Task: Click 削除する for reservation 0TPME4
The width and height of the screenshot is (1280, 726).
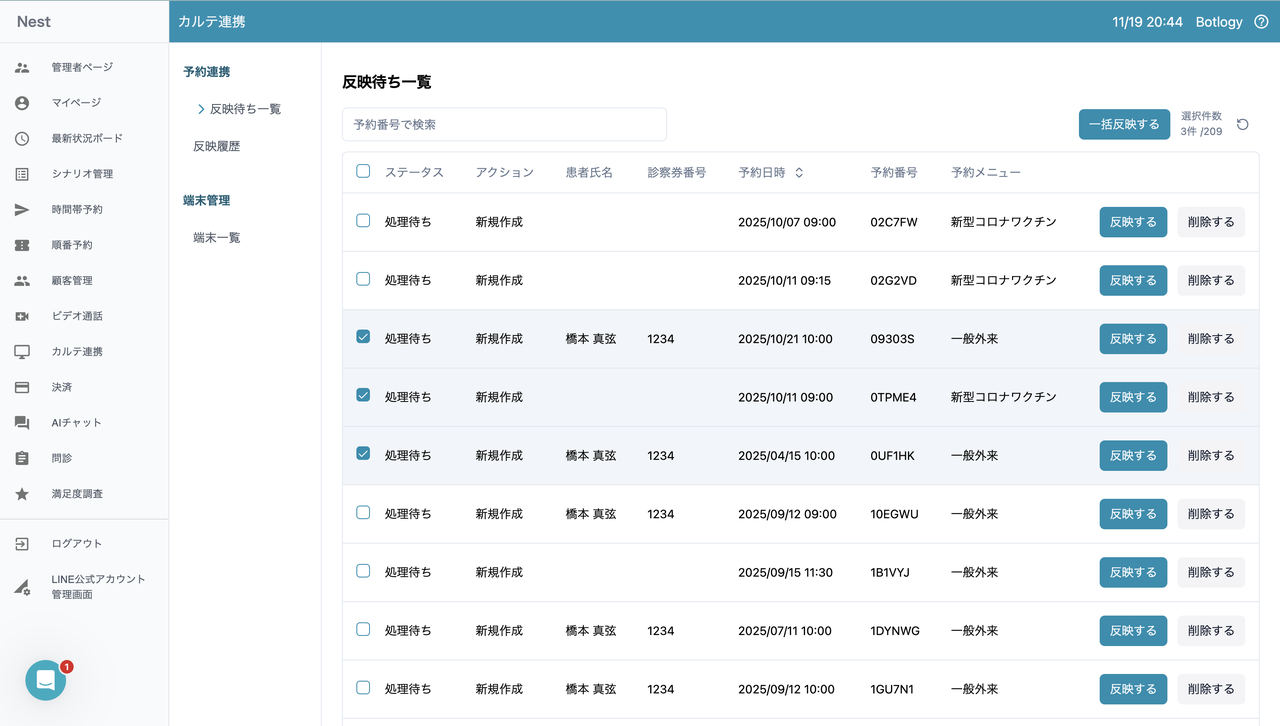Action: [x=1211, y=397]
